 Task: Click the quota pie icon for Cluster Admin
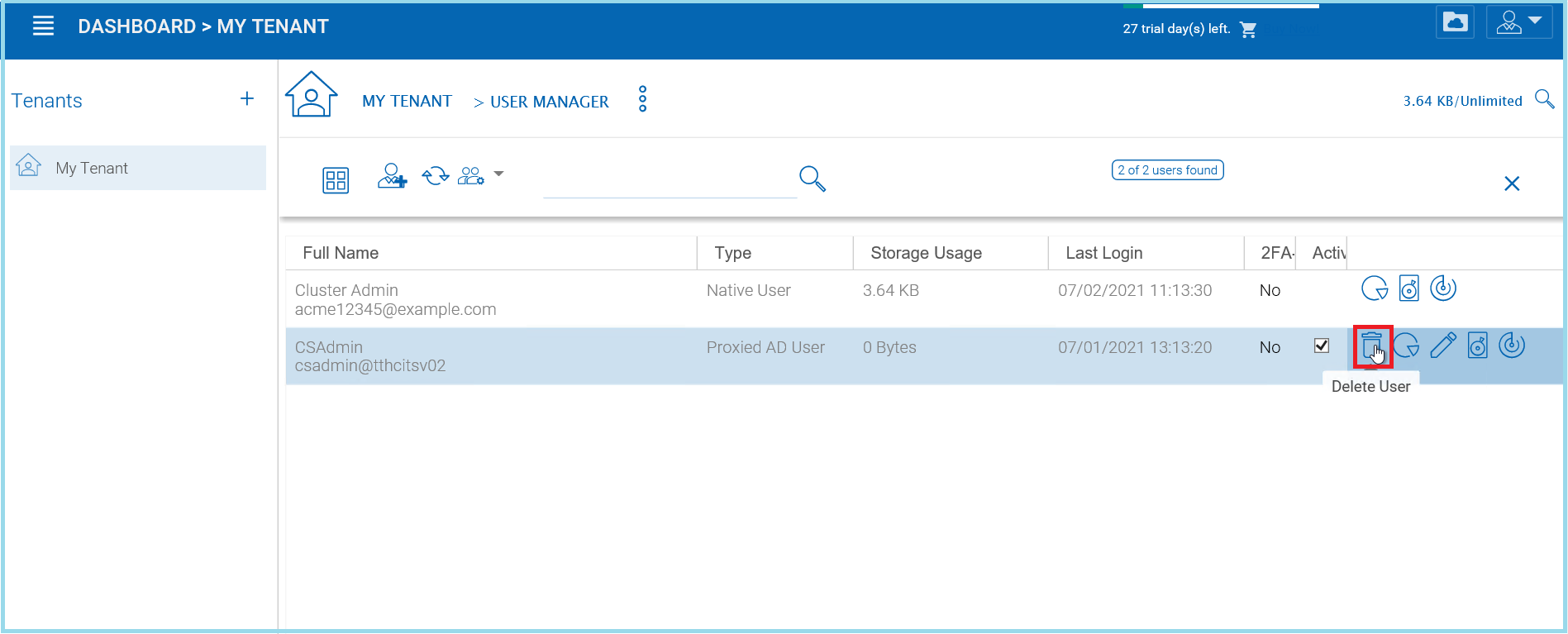point(1375,288)
